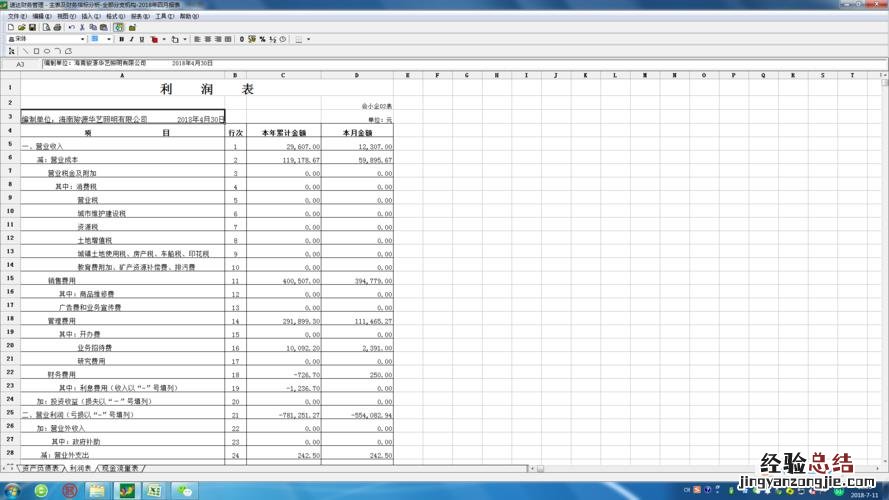889x500 pixels.
Task: Click the Undo arrow icon
Action: [71, 27]
